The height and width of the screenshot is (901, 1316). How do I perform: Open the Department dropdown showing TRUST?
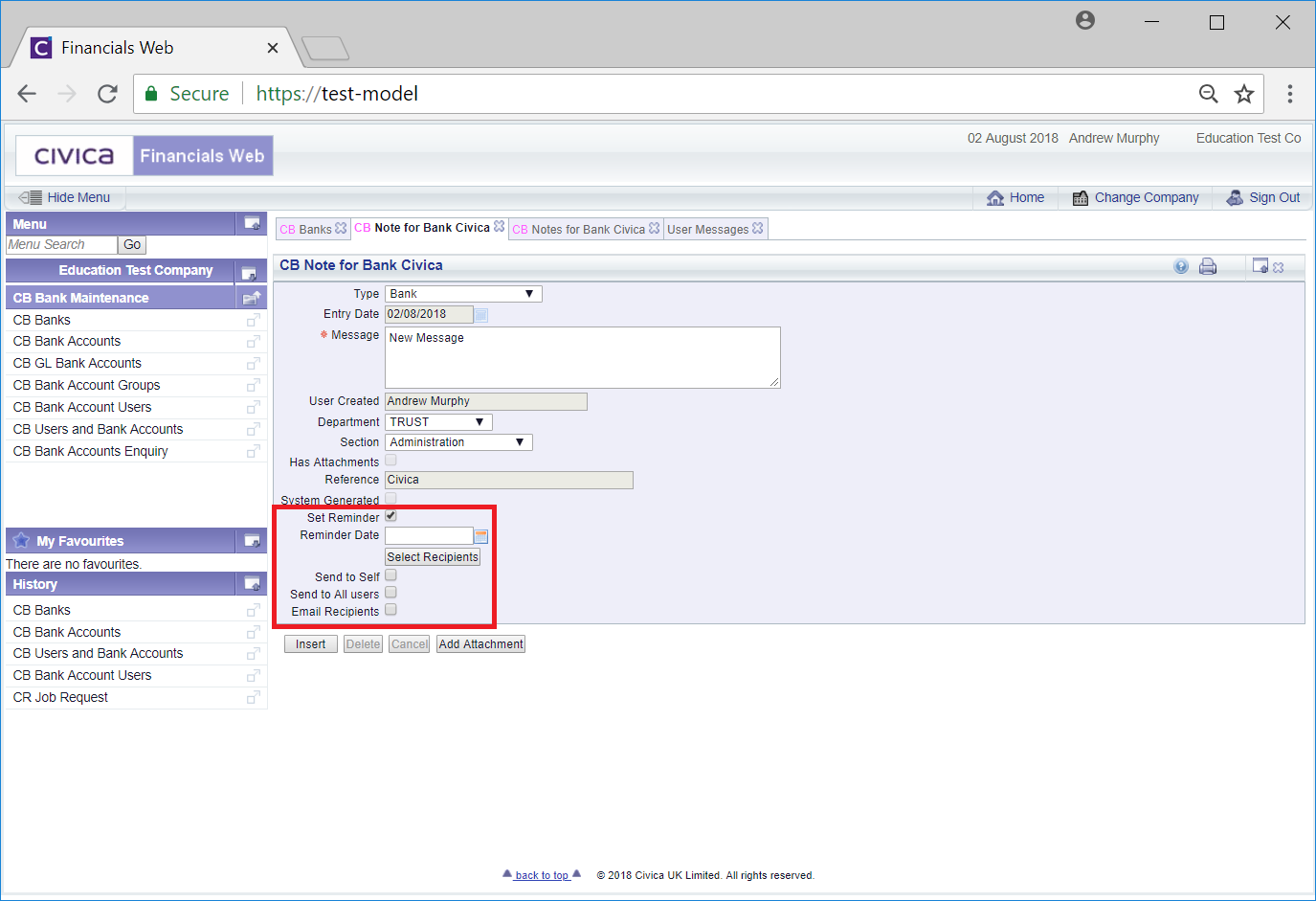pos(438,422)
